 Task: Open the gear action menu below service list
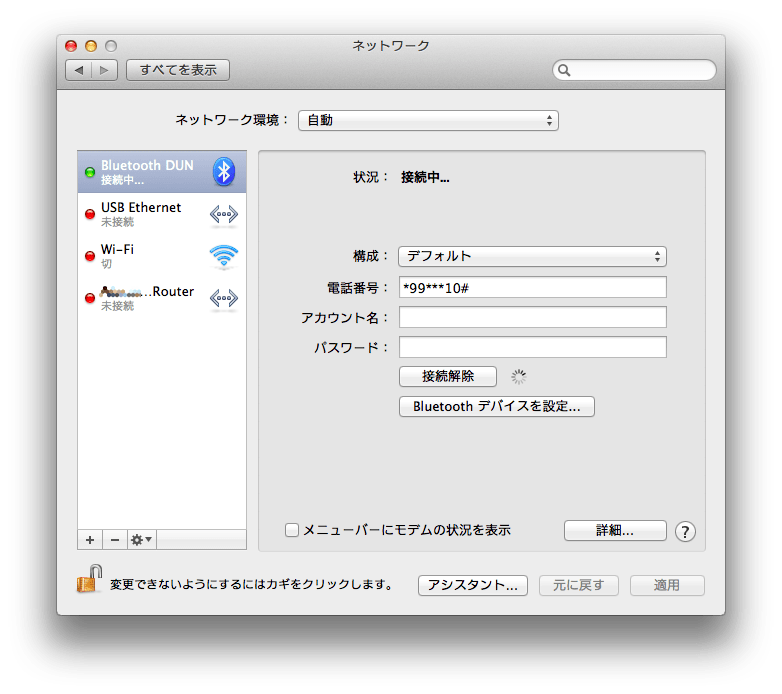click(141, 540)
